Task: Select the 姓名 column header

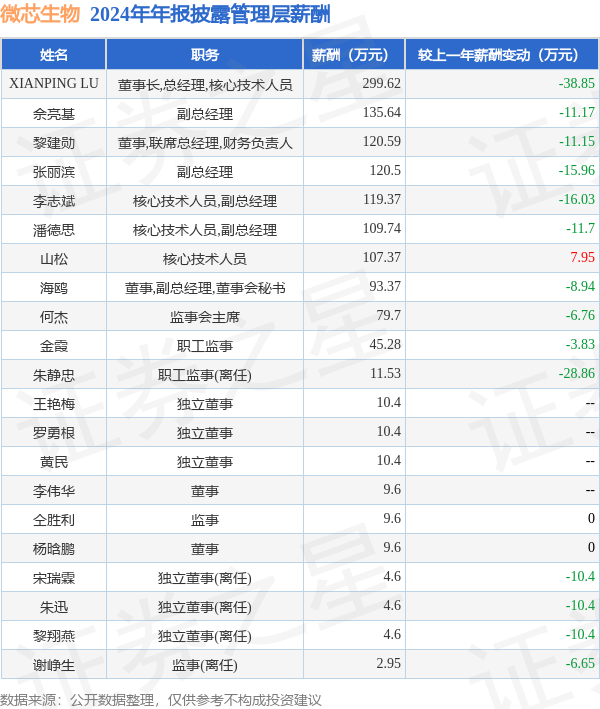Action: point(54,55)
